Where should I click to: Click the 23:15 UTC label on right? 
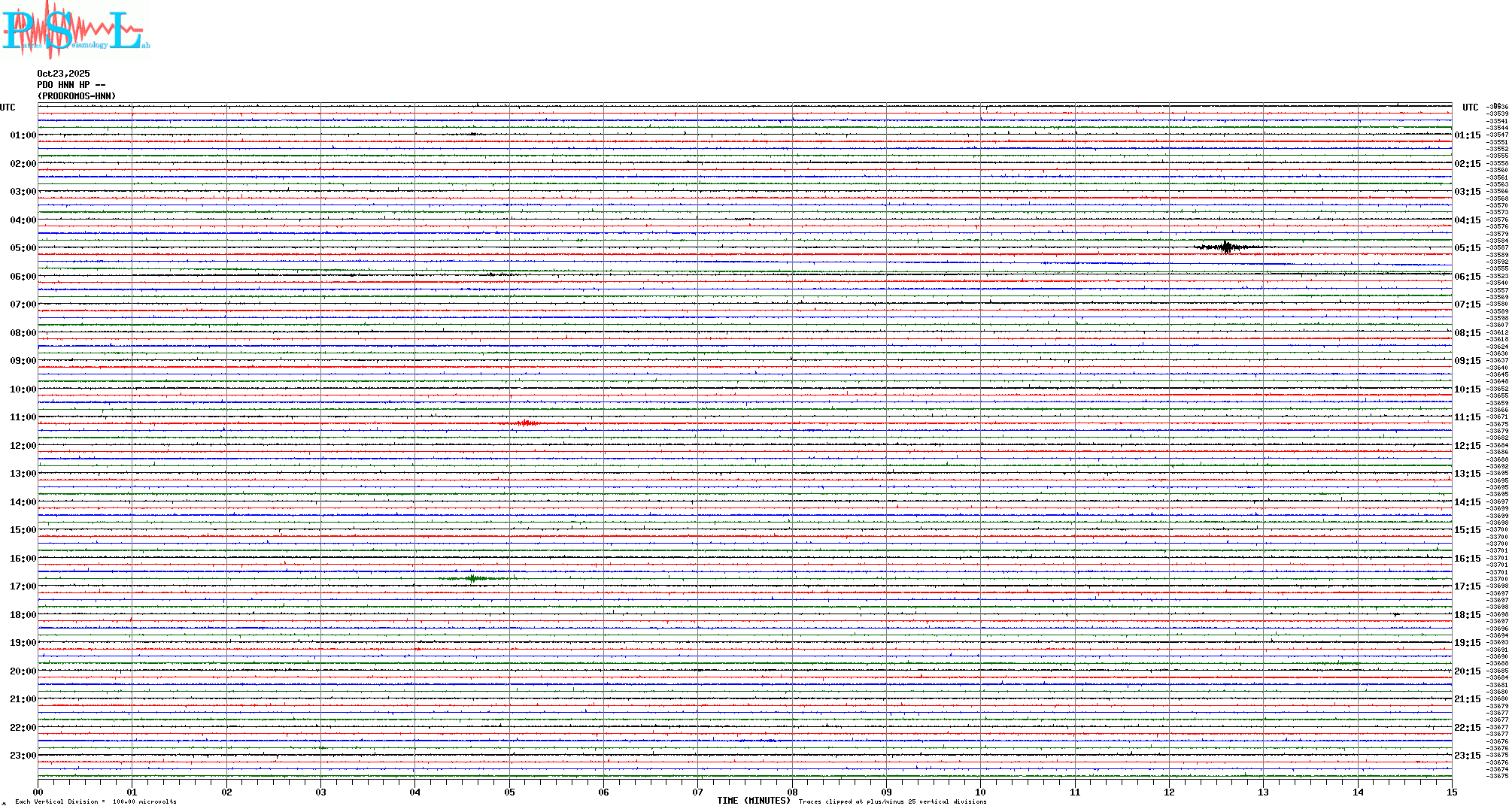tap(1467, 756)
